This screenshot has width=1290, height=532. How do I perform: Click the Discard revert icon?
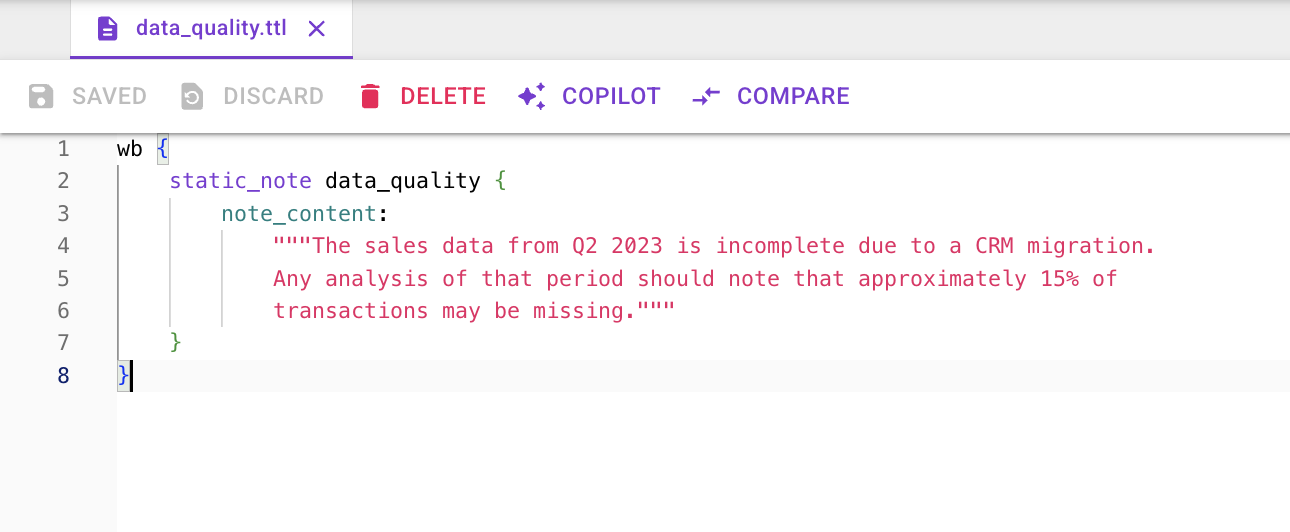point(191,96)
